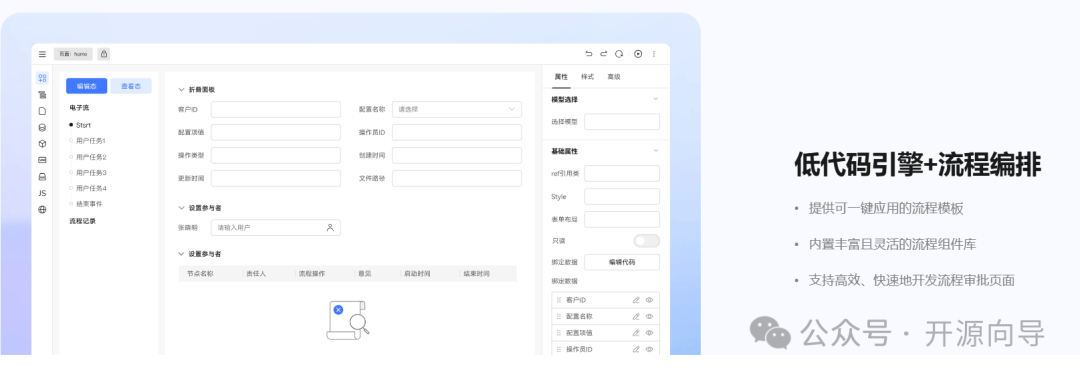Click drag handle of 配置名称 row
Screen dimensions: 1080x377
(x=559, y=316)
